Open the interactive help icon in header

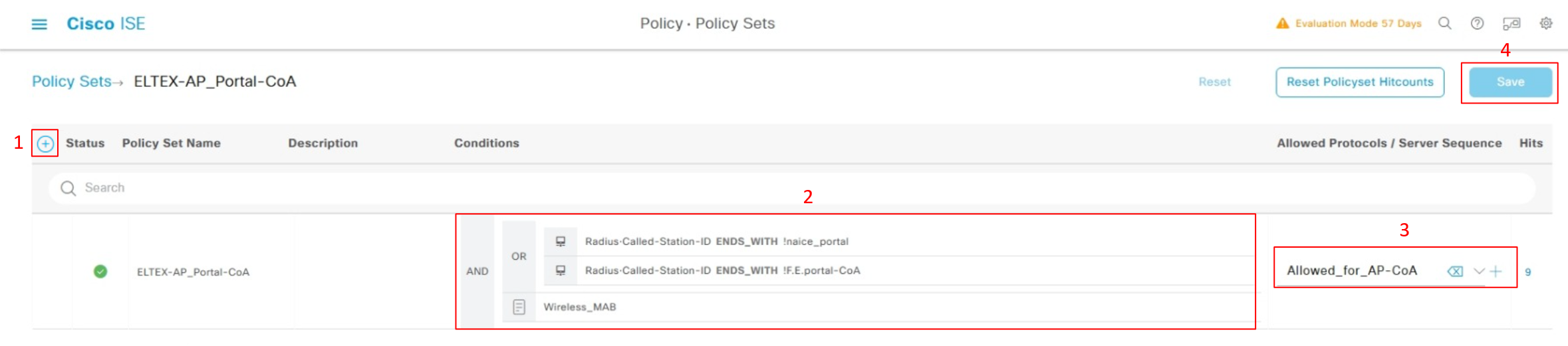tap(1511, 24)
